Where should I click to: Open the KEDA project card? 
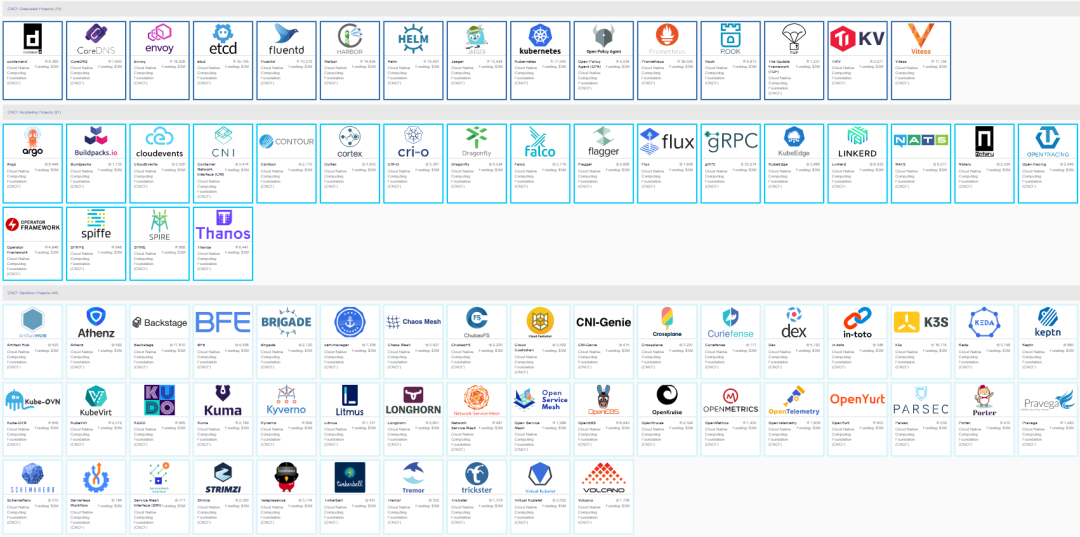pyautogui.click(x=984, y=341)
